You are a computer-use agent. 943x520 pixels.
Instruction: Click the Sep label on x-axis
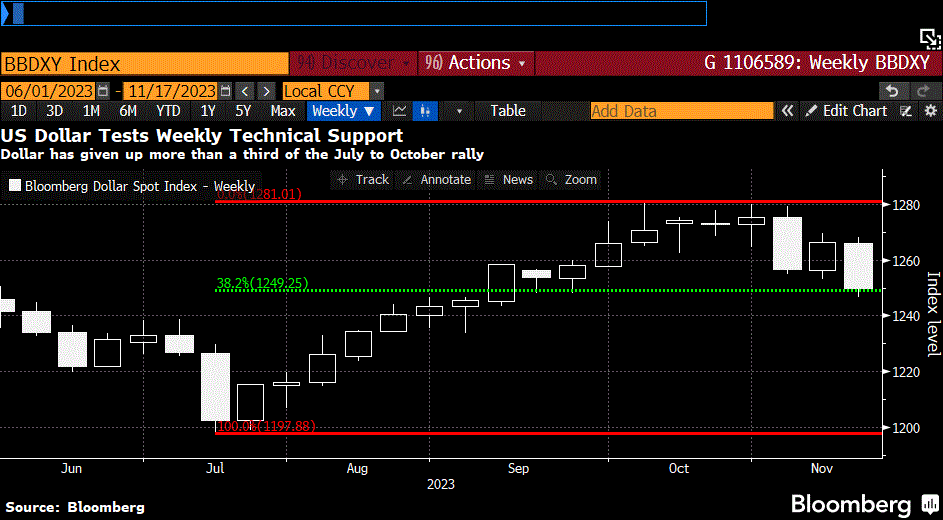[x=518, y=468]
